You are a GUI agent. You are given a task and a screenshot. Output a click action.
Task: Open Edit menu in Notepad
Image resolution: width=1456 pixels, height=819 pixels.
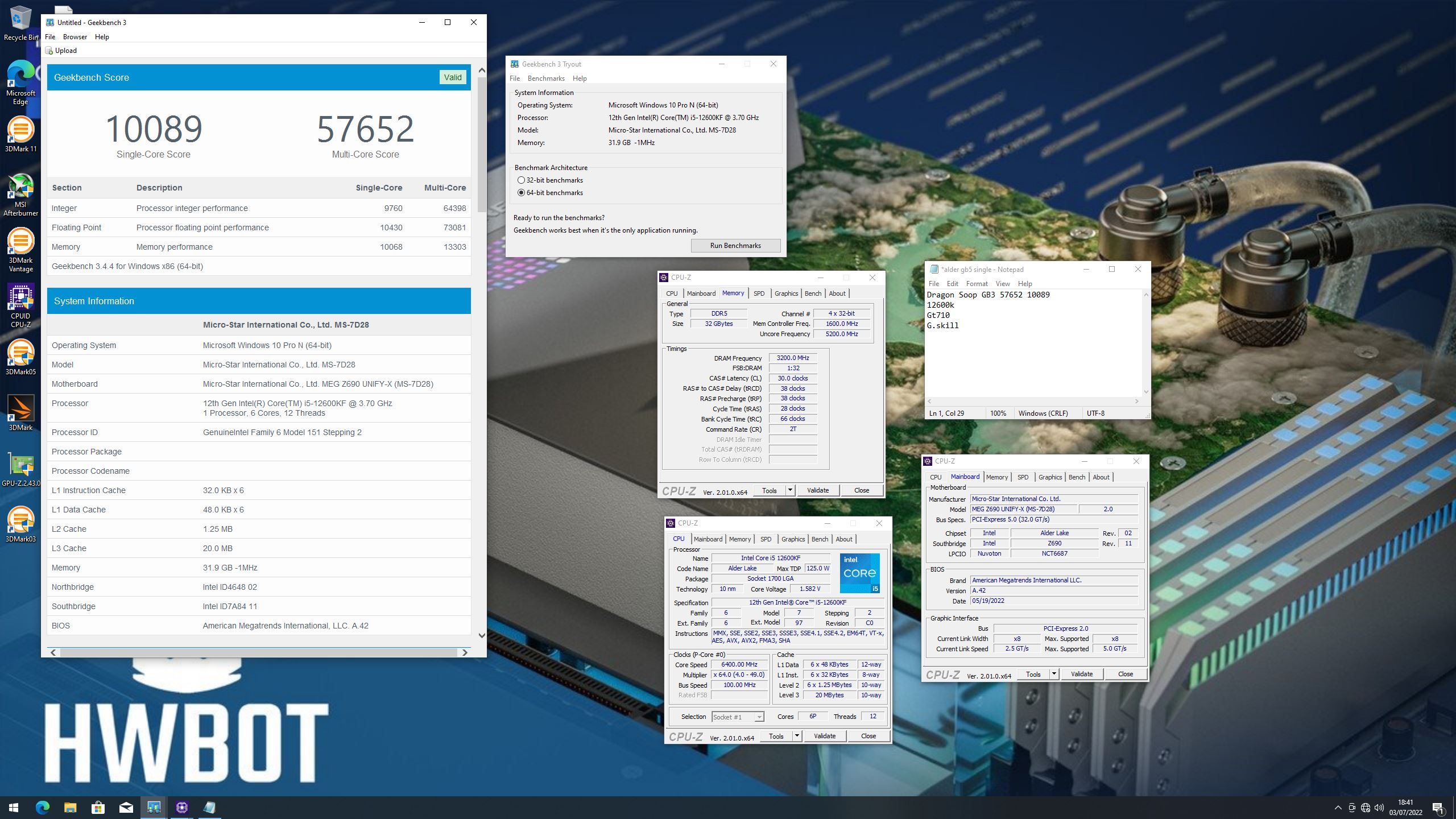[953, 284]
